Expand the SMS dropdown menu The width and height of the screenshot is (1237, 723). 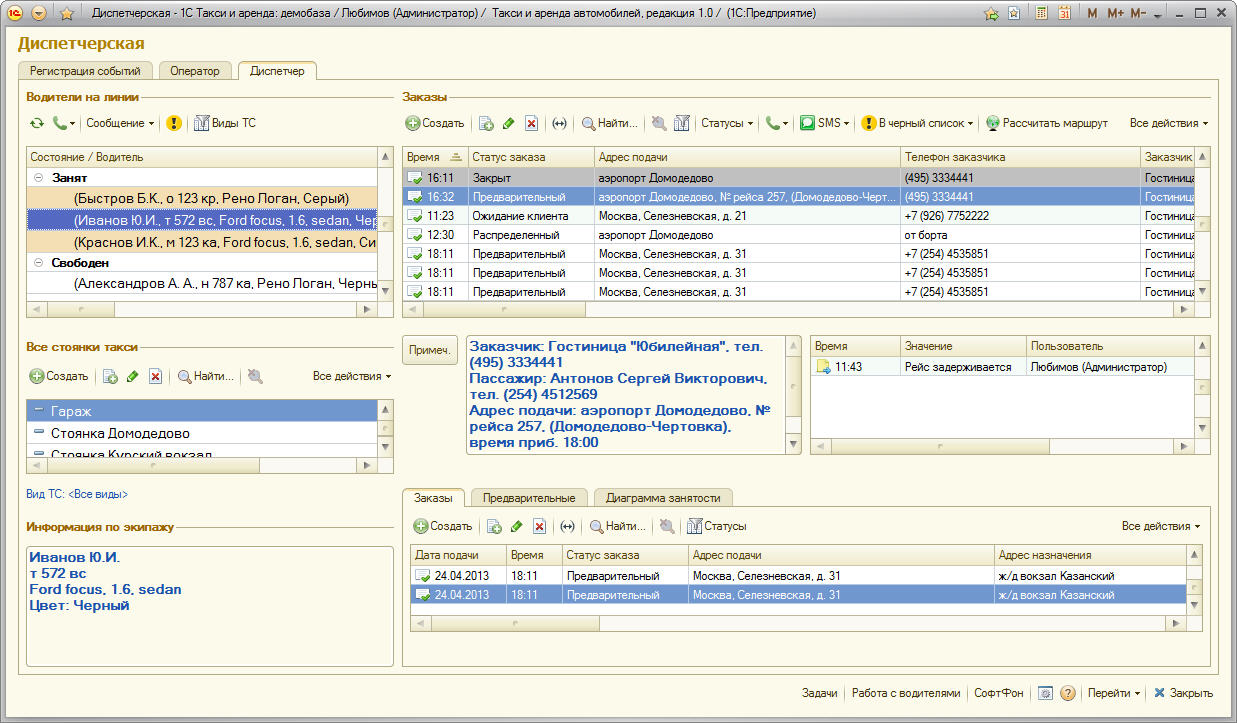[x=830, y=123]
